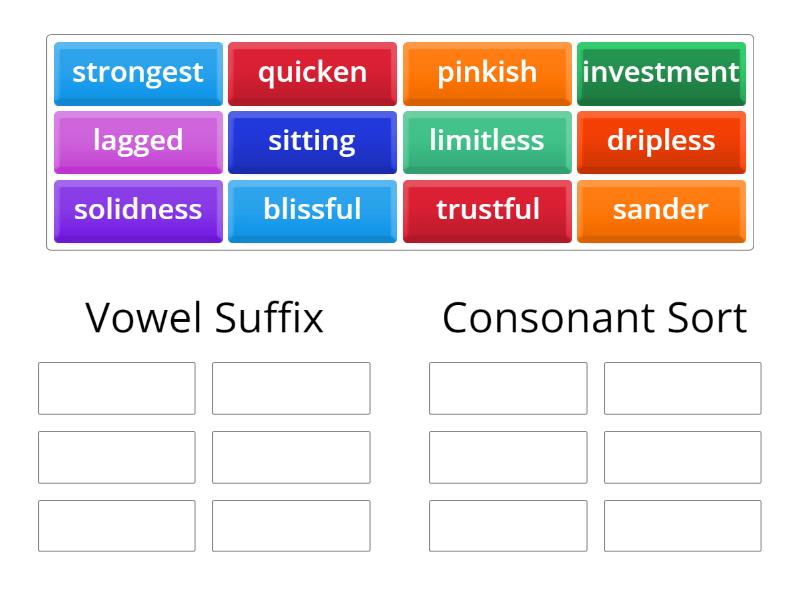
Task: Select the green 'investment' card
Action: 661,72
